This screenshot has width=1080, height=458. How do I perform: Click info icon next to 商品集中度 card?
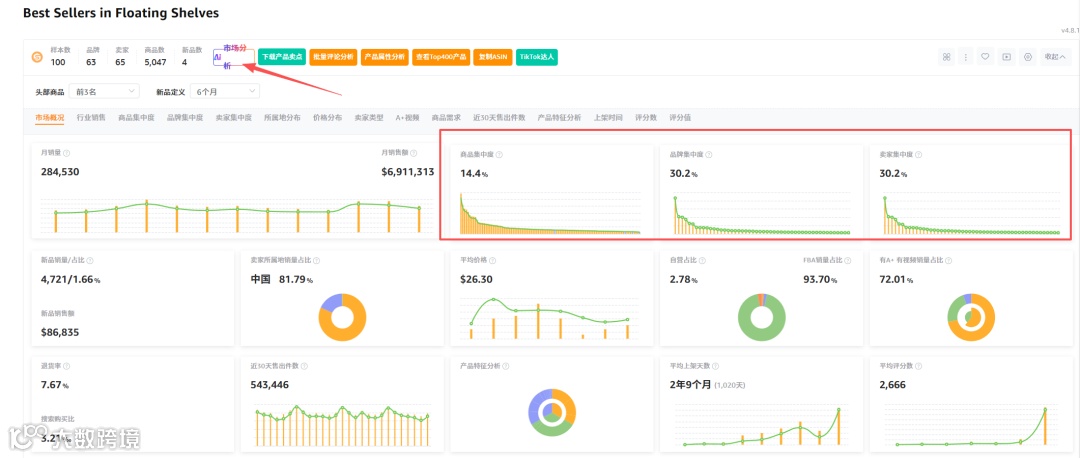(x=499, y=155)
